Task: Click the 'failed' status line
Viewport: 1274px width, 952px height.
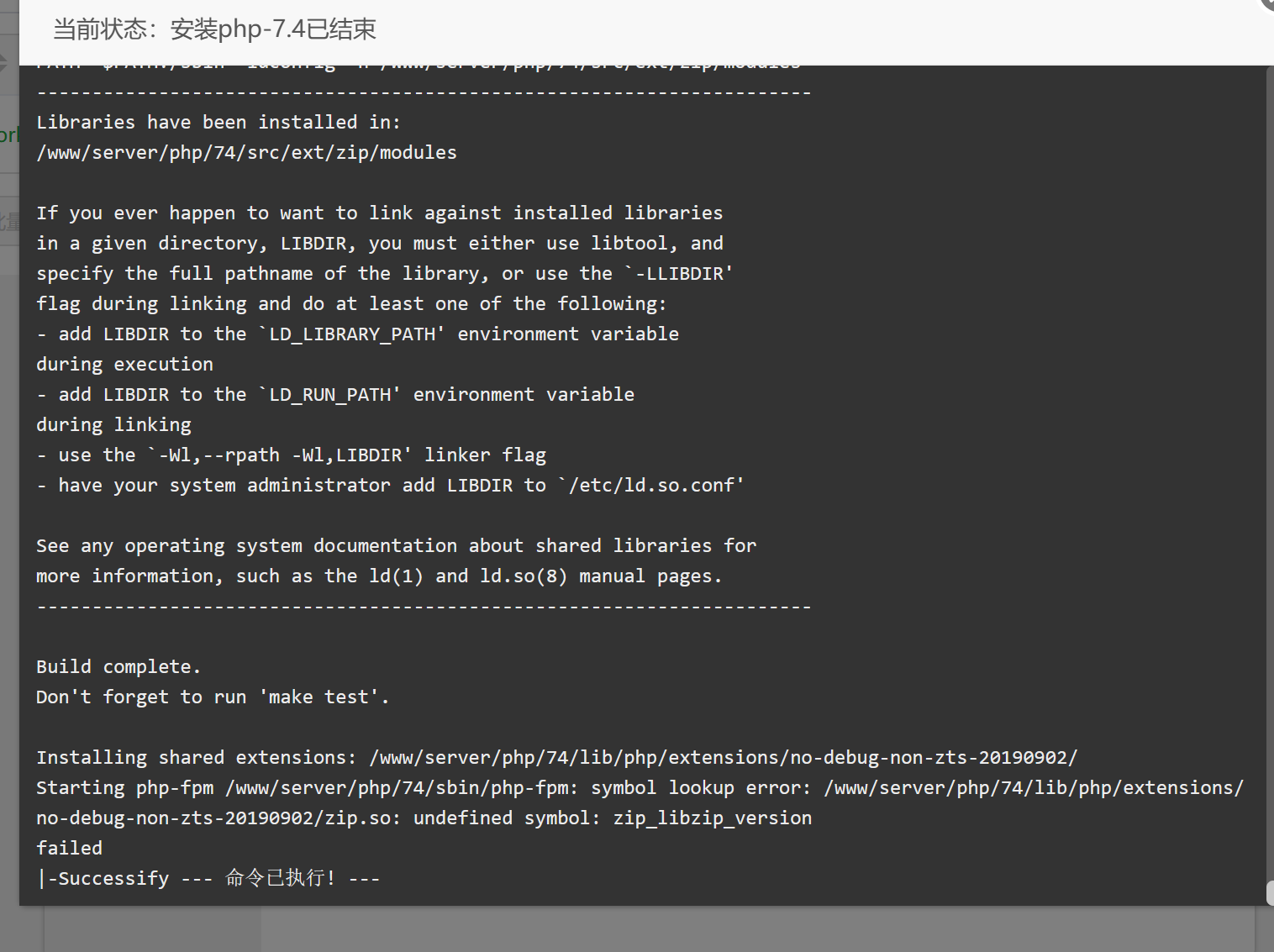Action: (69, 849)
